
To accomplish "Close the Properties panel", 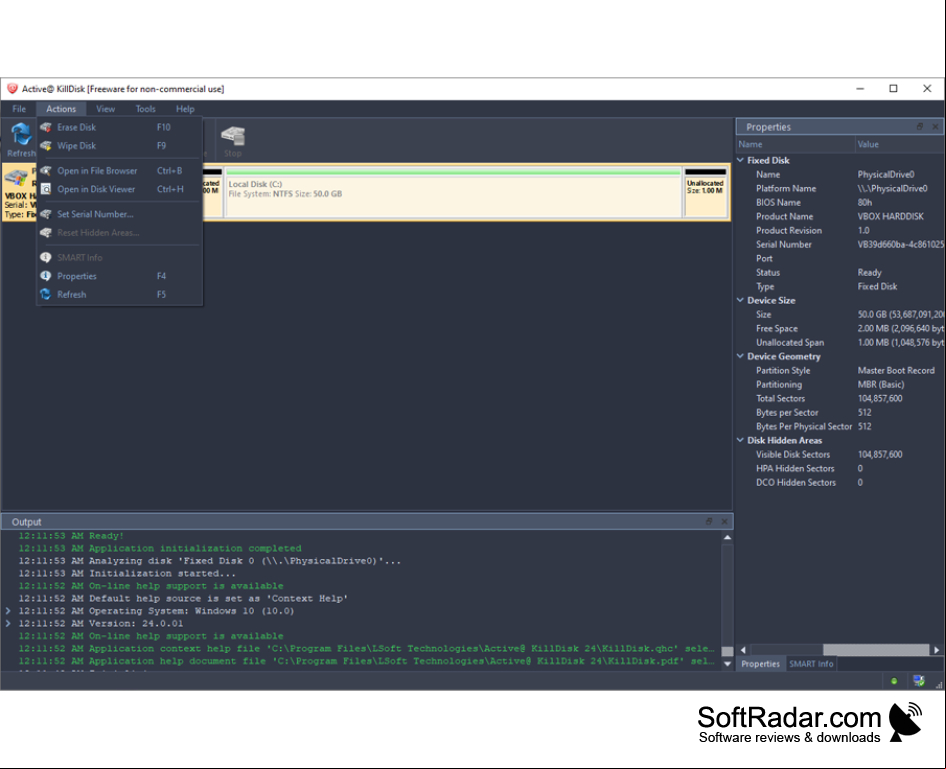I will [935, 127].
